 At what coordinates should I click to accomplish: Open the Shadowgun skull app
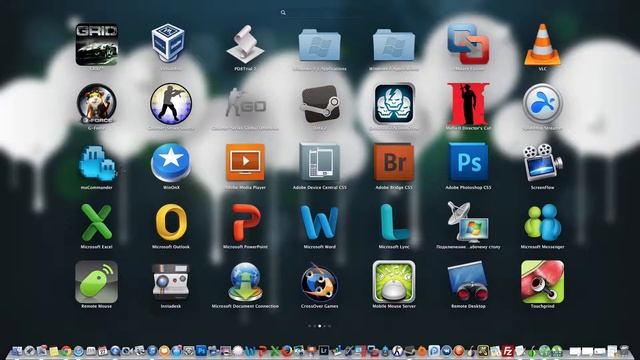point(394,104)
